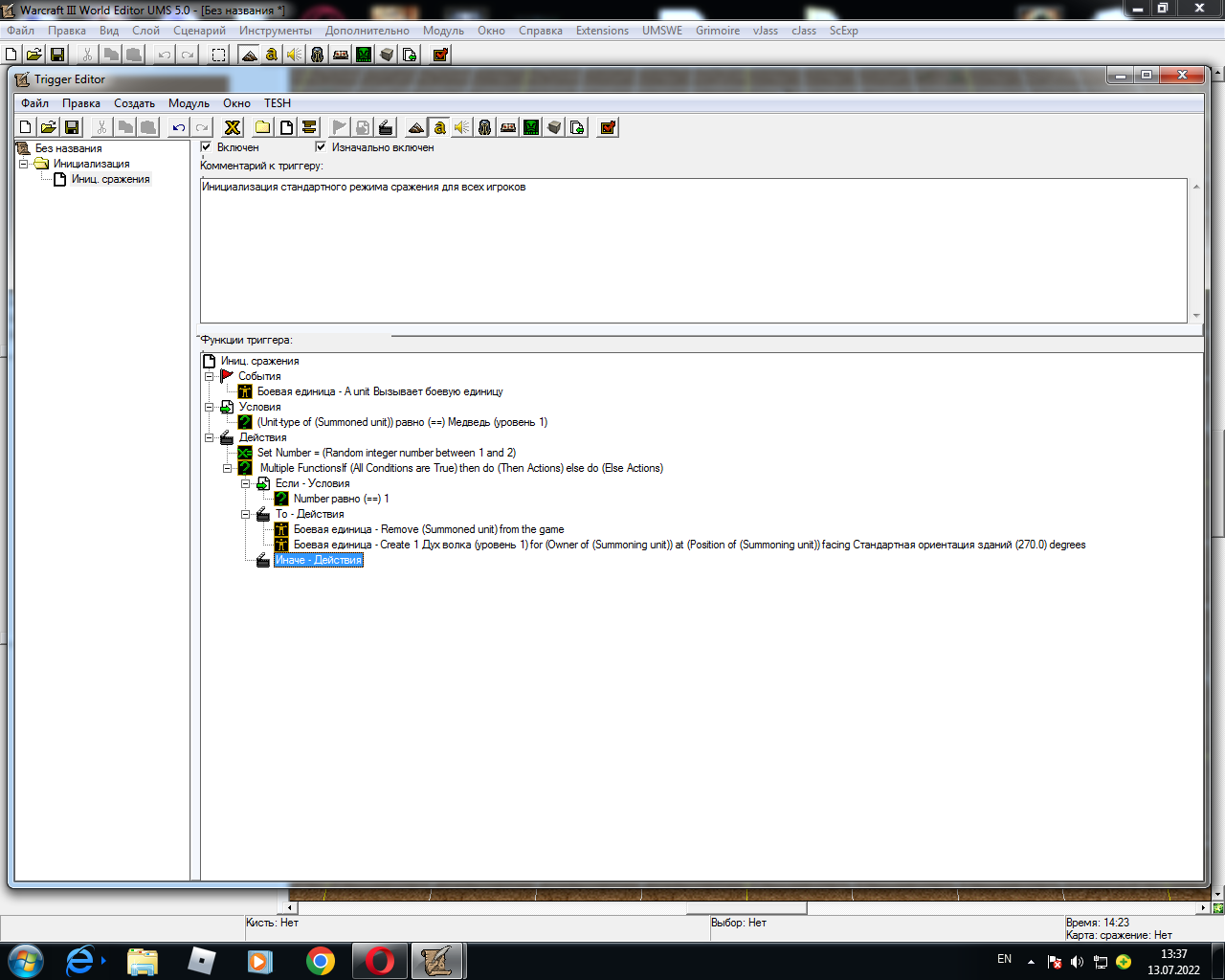
Task: Click the variables X icon in Trigger Editor
Action: tap(233, 127)
